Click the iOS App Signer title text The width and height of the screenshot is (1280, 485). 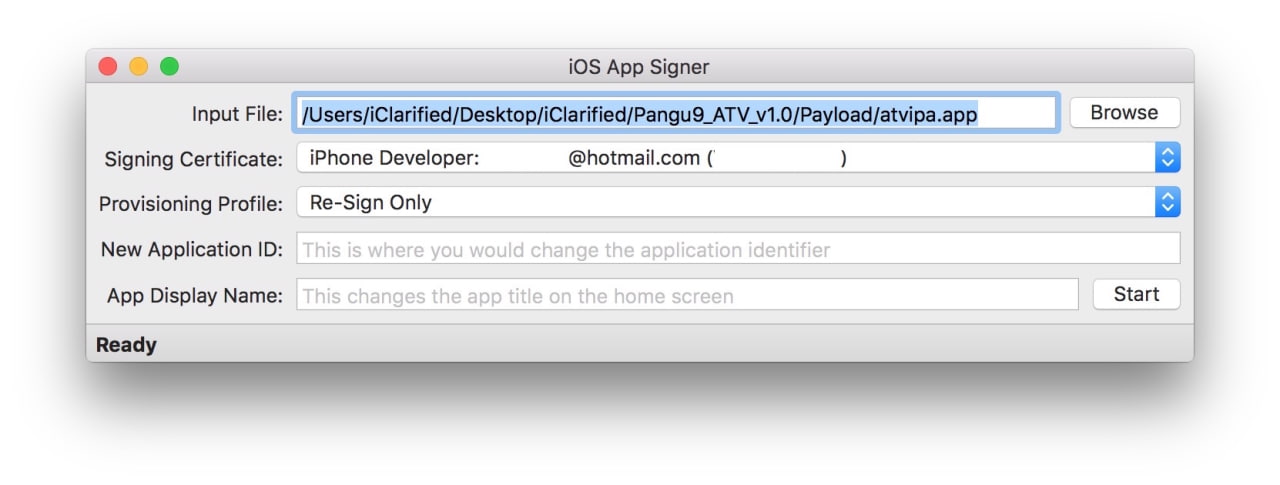click(x=638, y=67)
